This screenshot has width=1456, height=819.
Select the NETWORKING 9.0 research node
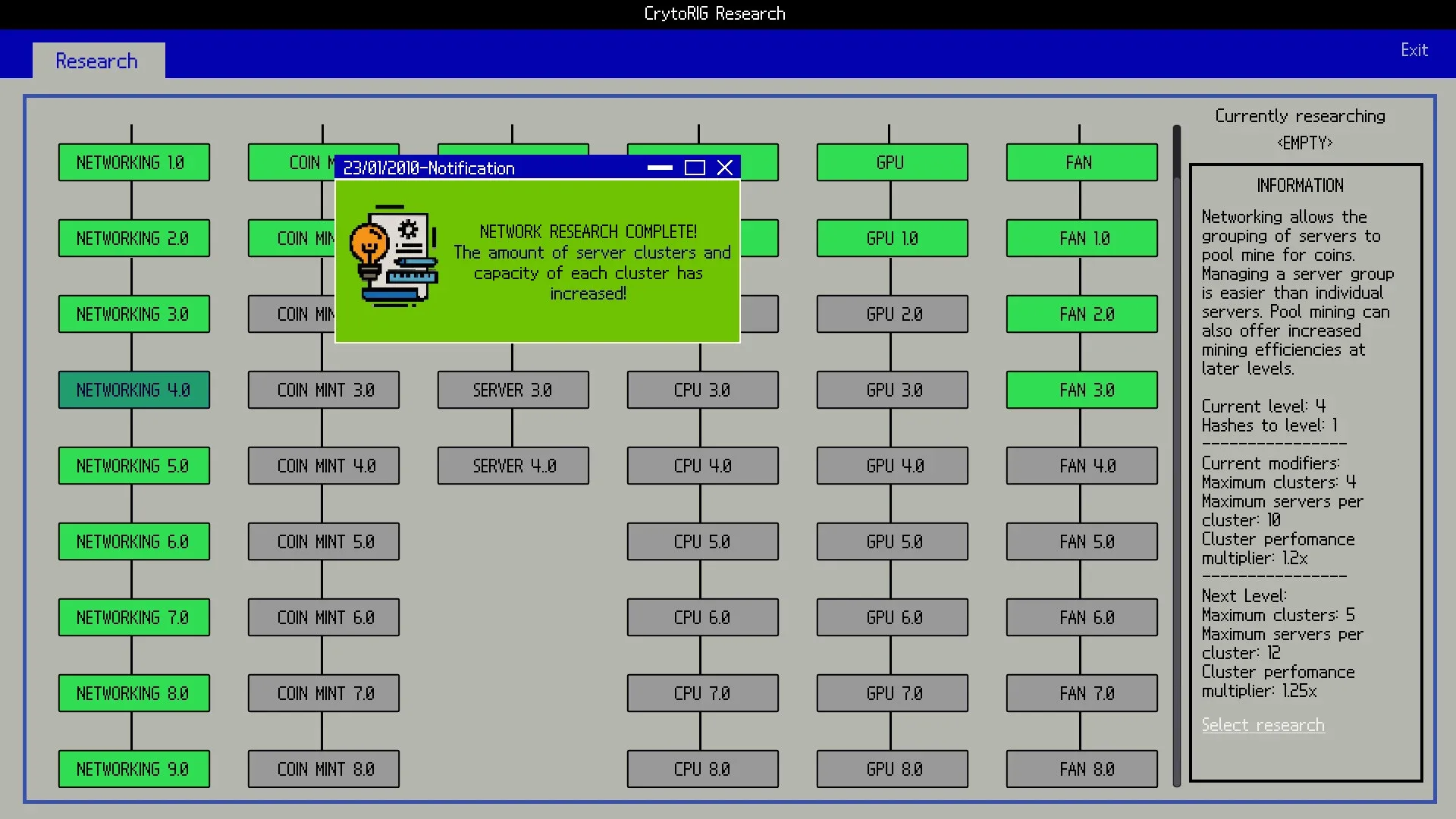[133, 769]
